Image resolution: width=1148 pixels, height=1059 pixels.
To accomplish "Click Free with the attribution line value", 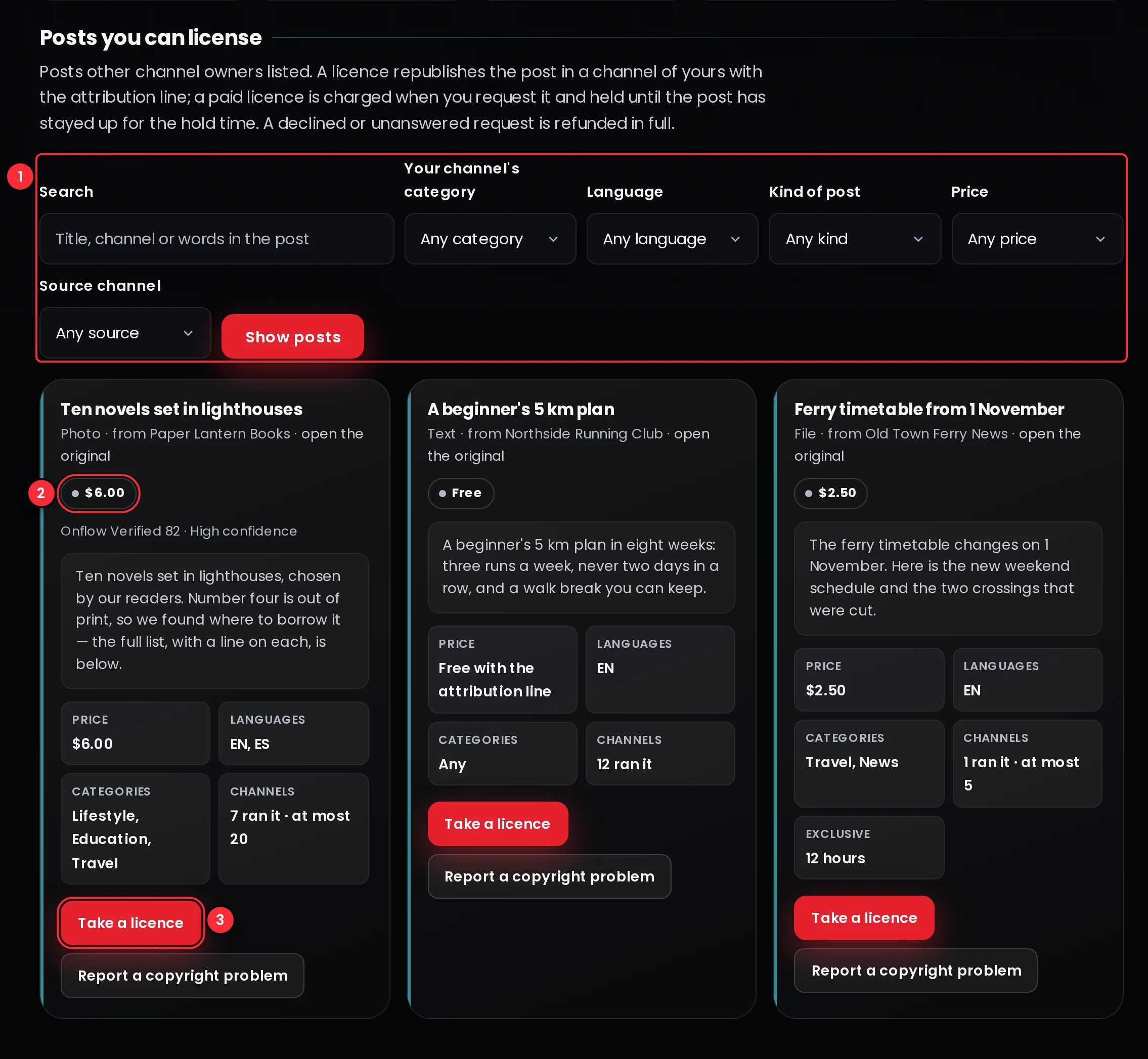I will coord(495,680).
